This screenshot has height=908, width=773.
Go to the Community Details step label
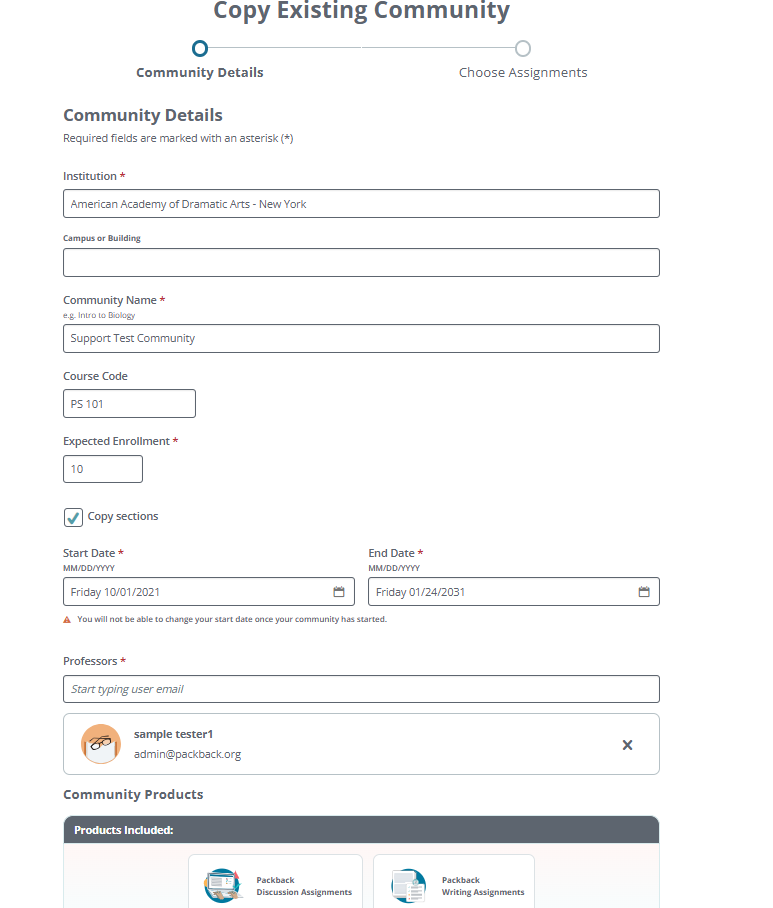point(199,72)
